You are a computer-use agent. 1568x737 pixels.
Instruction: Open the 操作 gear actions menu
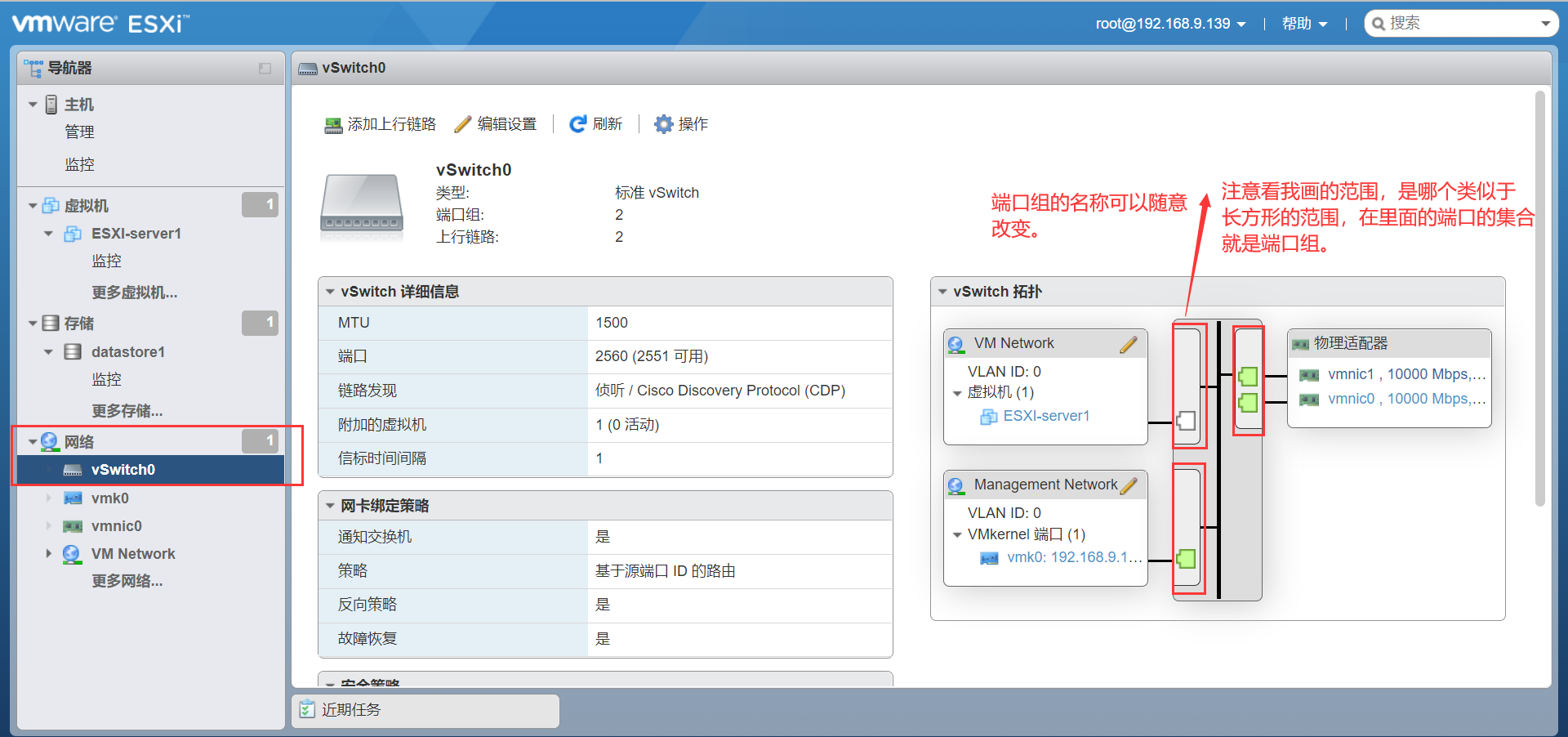coord(664,123)
